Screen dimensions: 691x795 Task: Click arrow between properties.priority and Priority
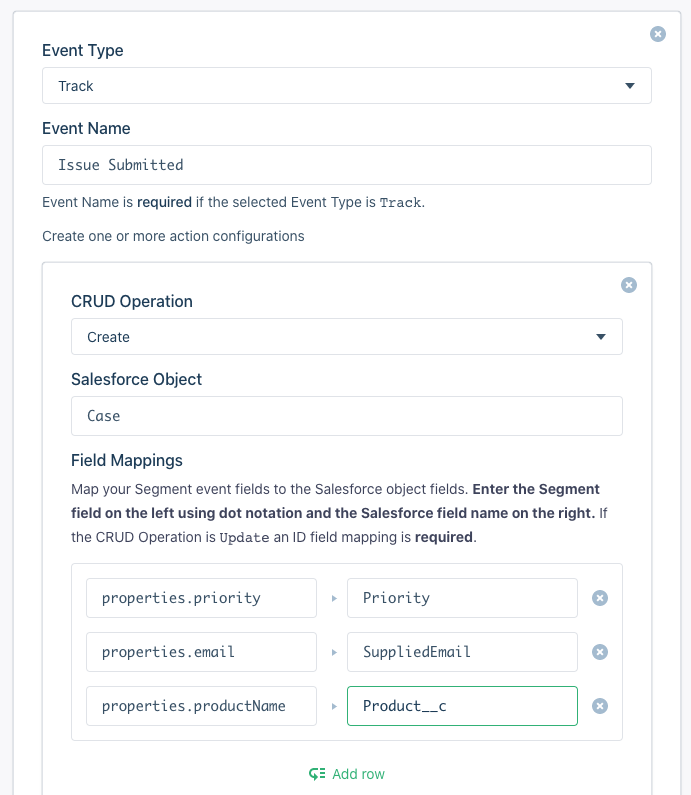pos(333,598)
